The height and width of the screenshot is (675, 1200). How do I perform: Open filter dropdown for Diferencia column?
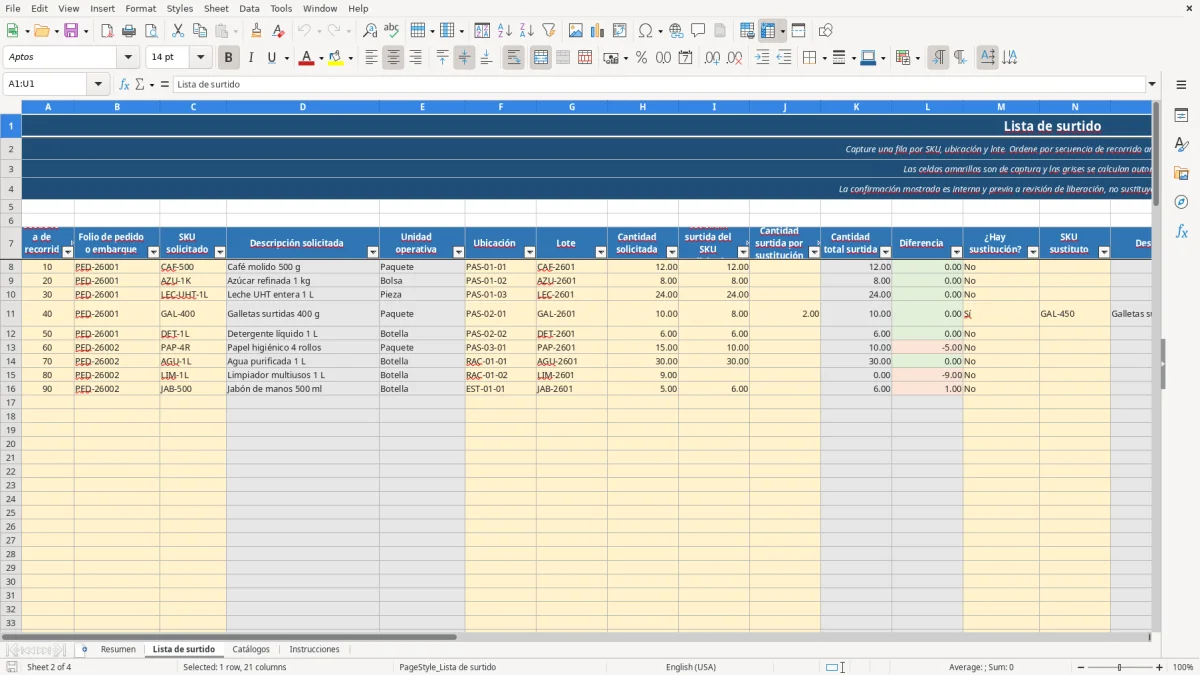click(957, 252)
